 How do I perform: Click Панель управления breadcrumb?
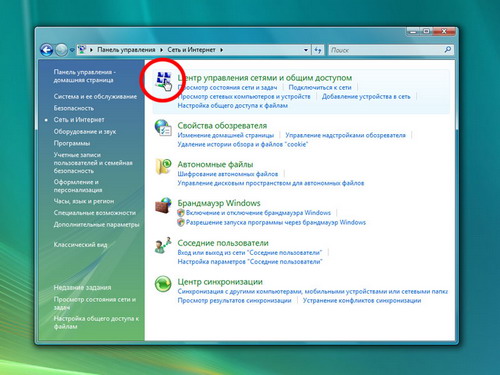pos(126,50)
